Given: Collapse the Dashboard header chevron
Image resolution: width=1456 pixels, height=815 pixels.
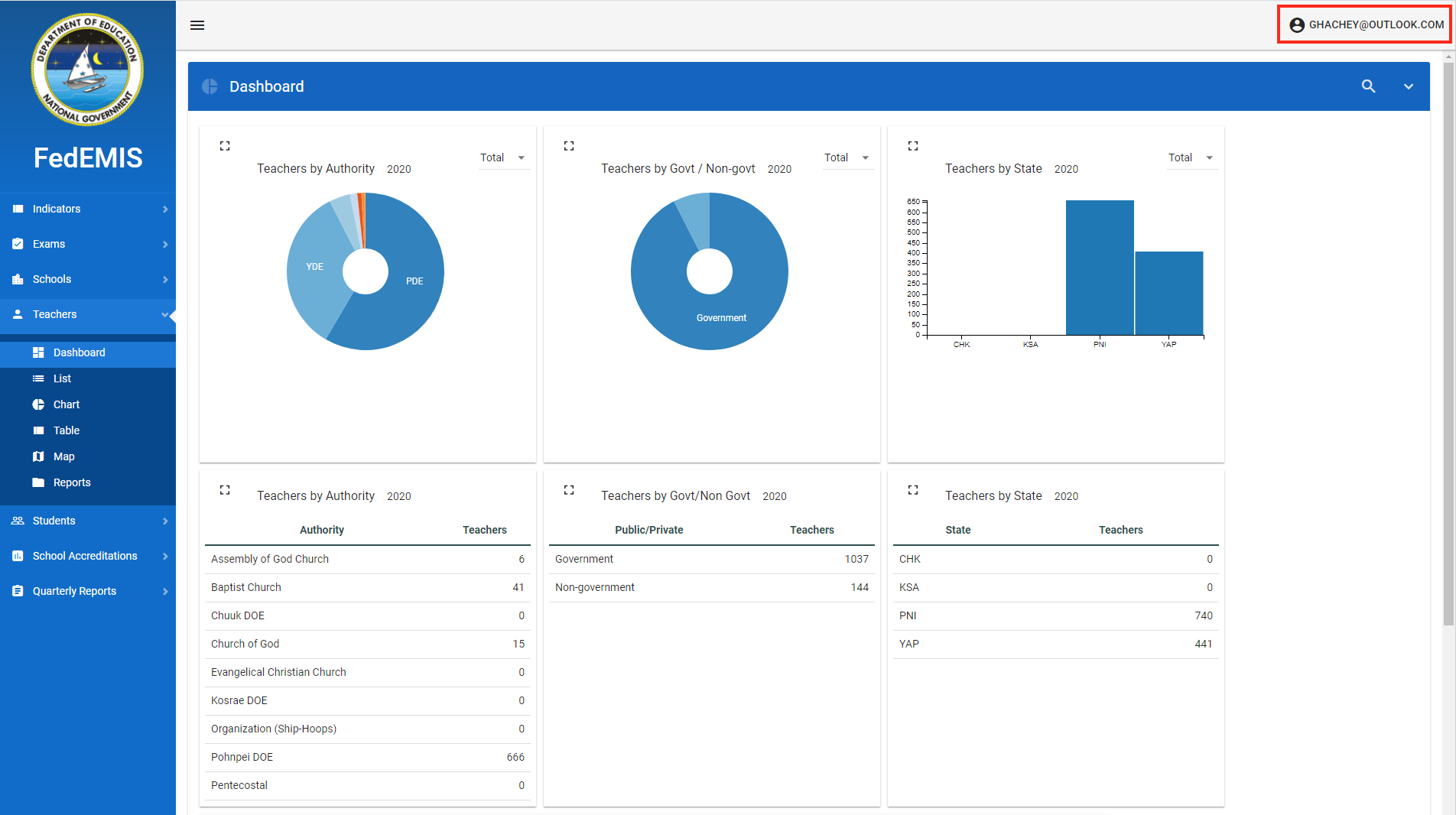Looking at the screenshot, I should click(1408, 86).
